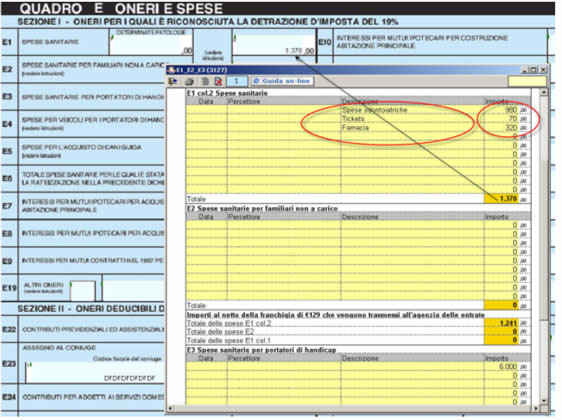Click the vertical scrollbar up arrow
The width and height of the screenshot is (562, 420).
[x=544, y=92]
